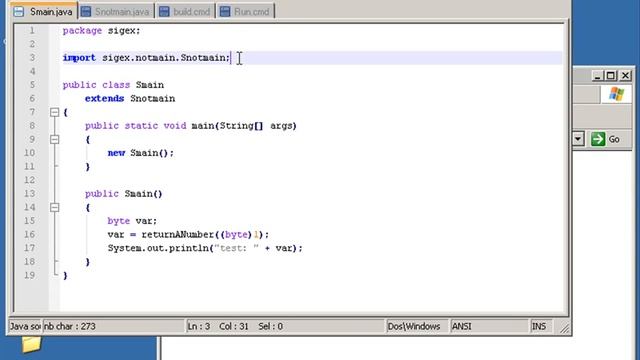Viewport: 640px width, 360px height.
Task: Click 'main(String[] args)' on line 8
Action: pos(244,126)
